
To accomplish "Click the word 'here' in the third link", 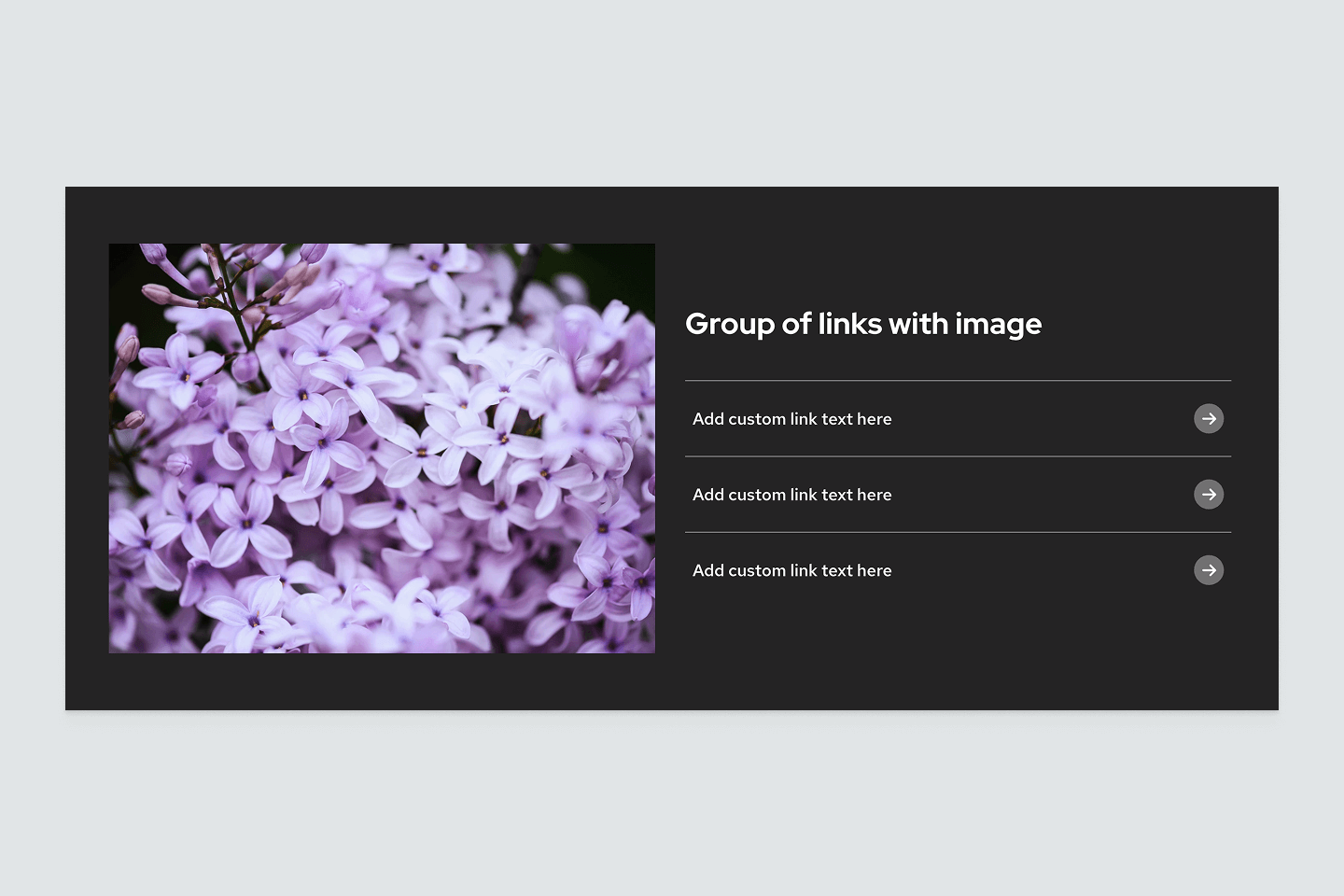I will click(x=874, y=570).
